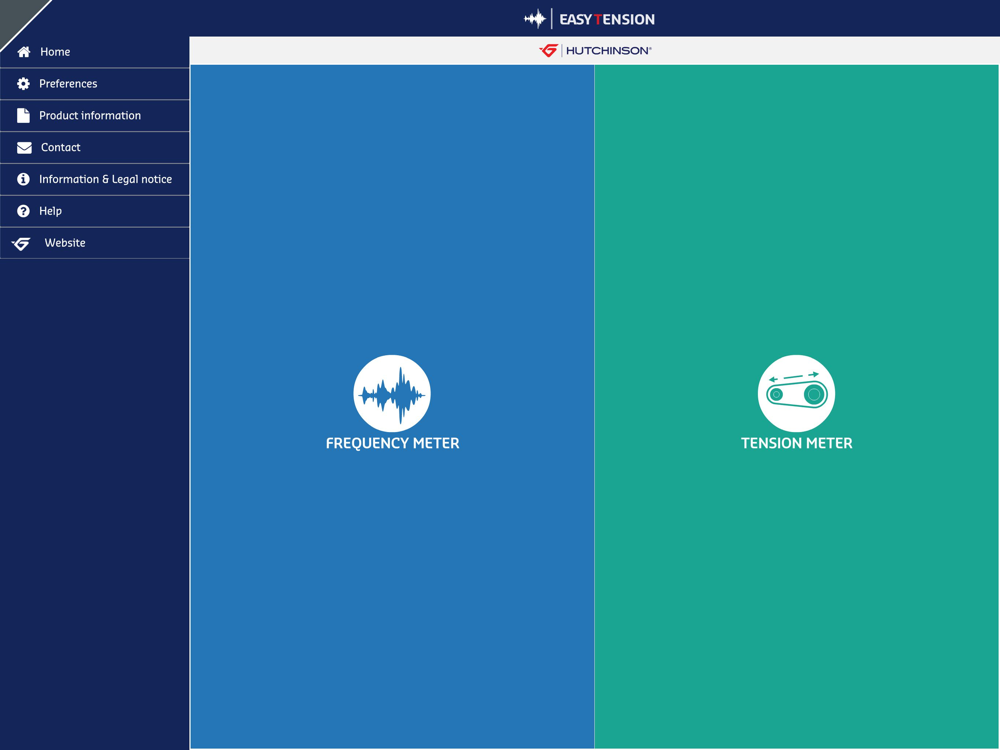1000x750 pixels.
Task: Open the Frequency Meter waveform circle icon
Action: (x=392, y=393)
